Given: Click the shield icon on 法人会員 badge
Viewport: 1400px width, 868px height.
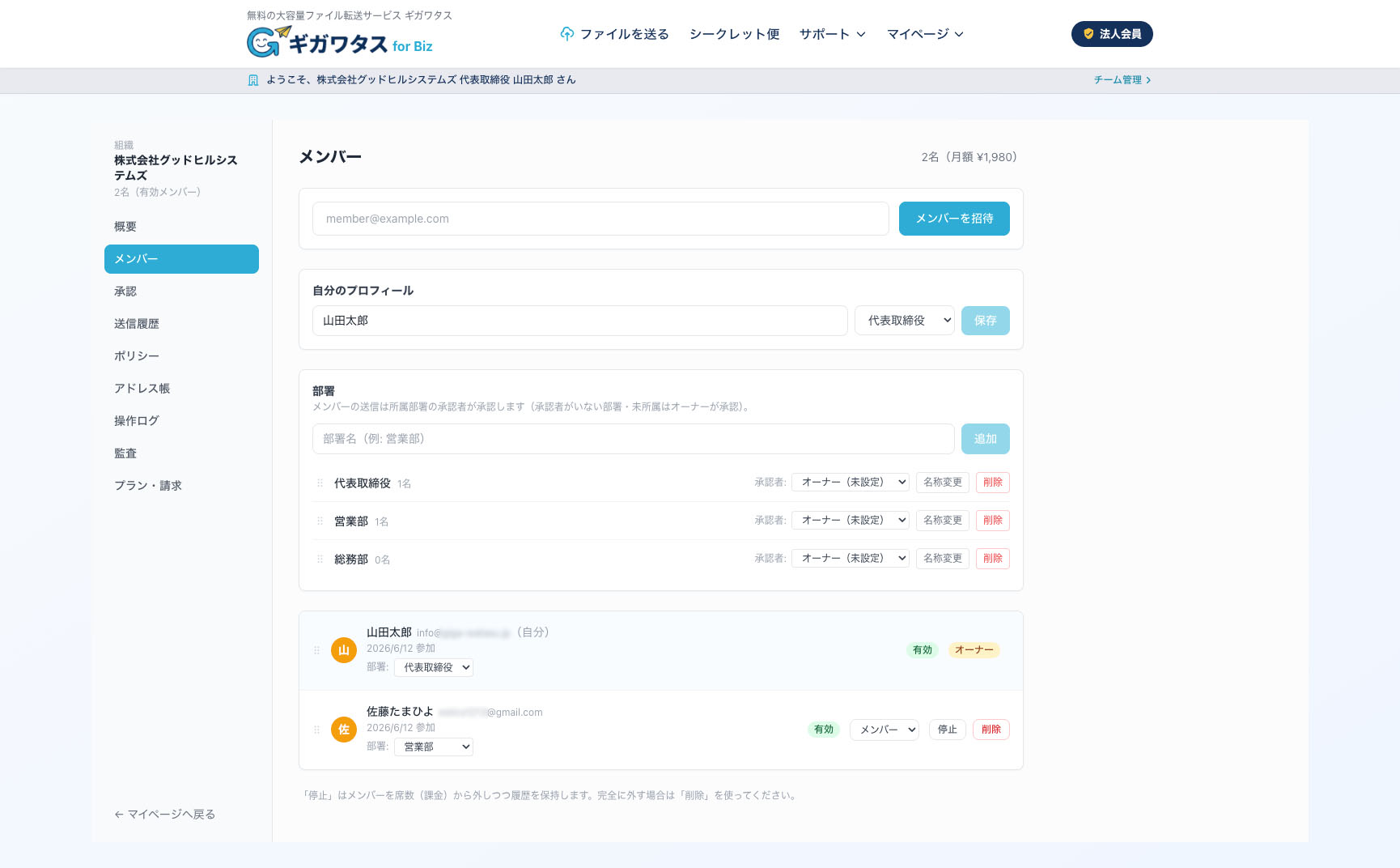Looking at the screenshot, I should [1088, 34].
